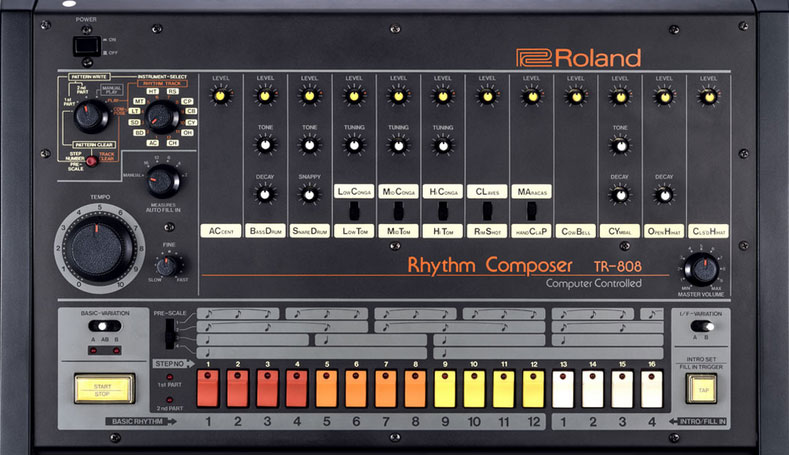This screenshot has width=789, height=455.
Task: Trigger white step button 14
Action: pyautogui.click(x=593, y=389)
